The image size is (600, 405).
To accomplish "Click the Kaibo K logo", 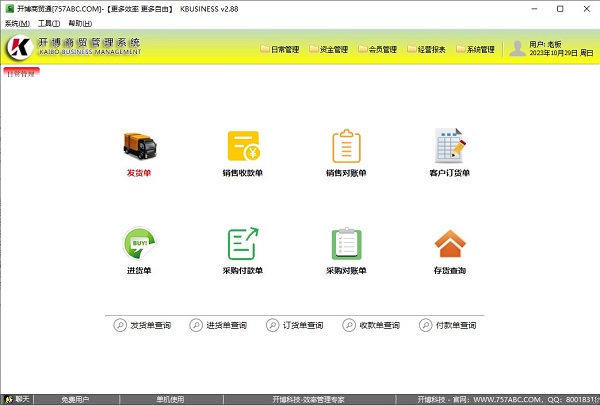I will click(20, 47).
